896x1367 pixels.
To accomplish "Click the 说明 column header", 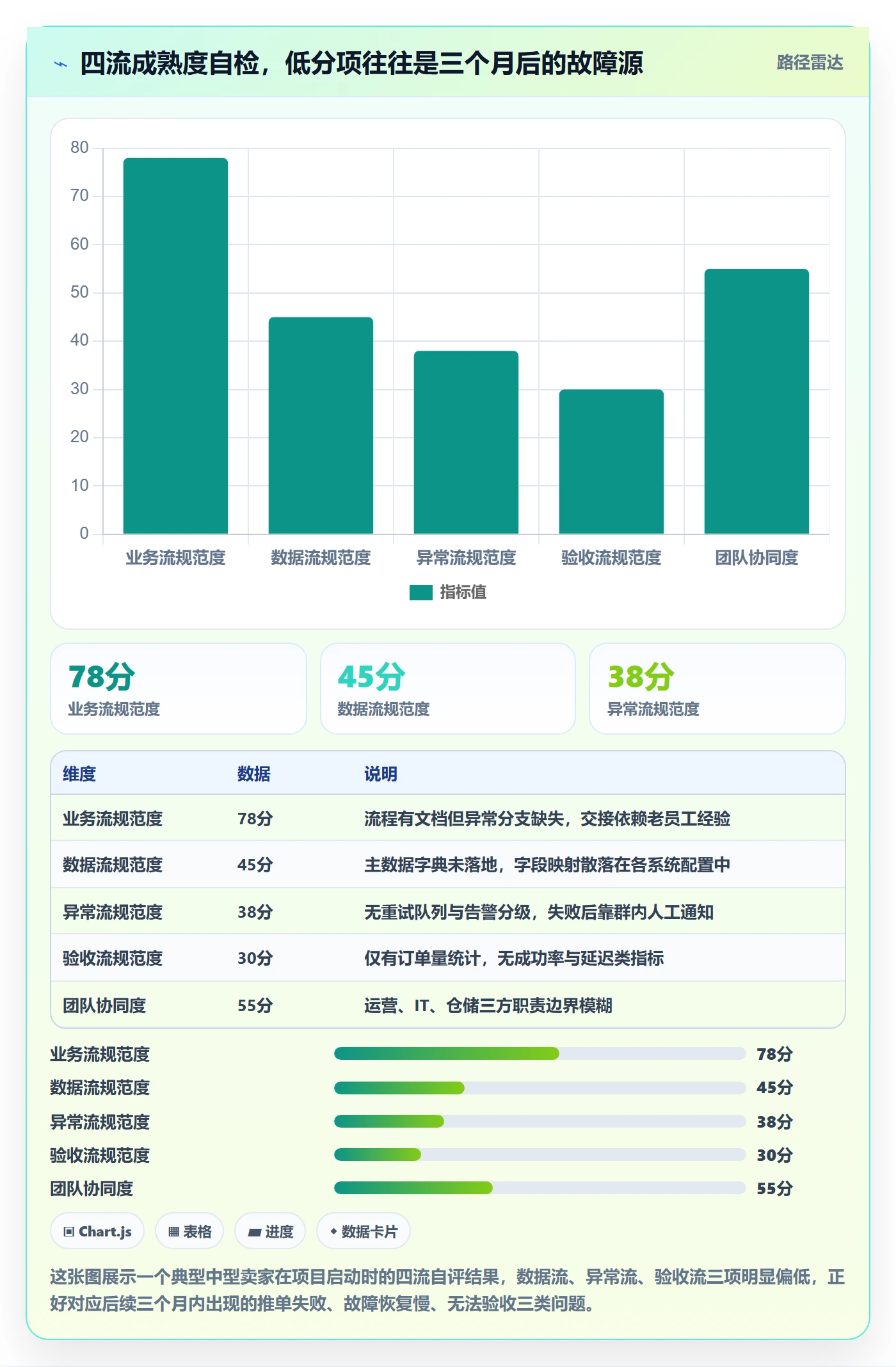I will tap(381, 774).
